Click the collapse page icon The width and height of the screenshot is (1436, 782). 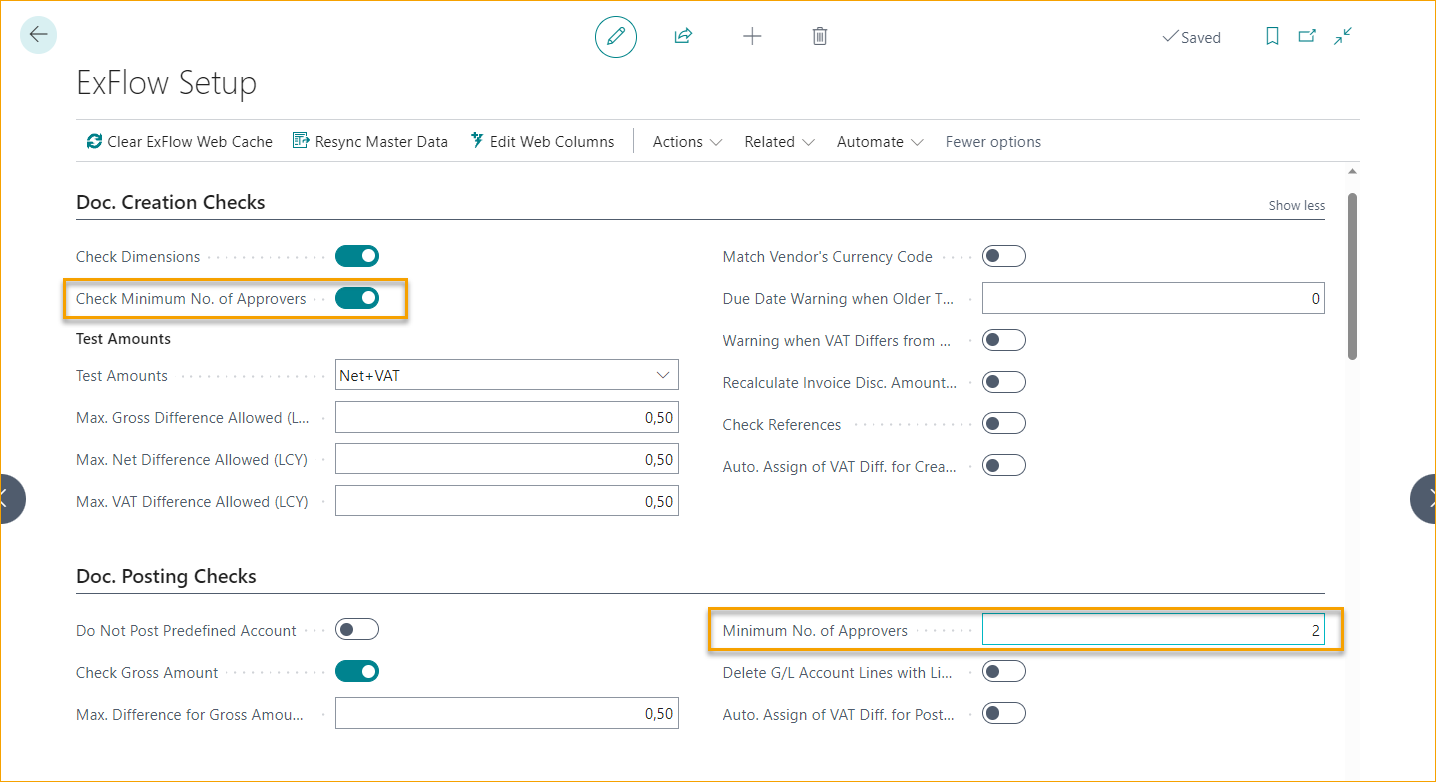pos(1343,36)
